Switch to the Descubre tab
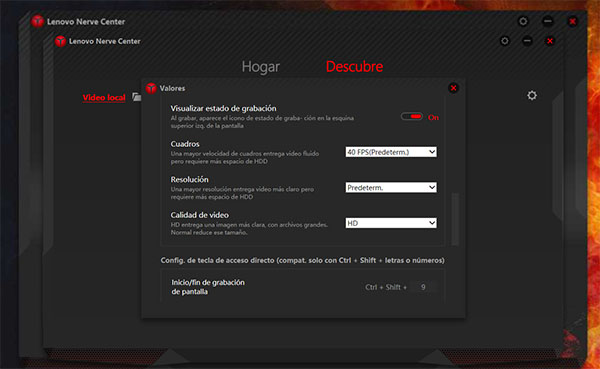 (354, 67)
